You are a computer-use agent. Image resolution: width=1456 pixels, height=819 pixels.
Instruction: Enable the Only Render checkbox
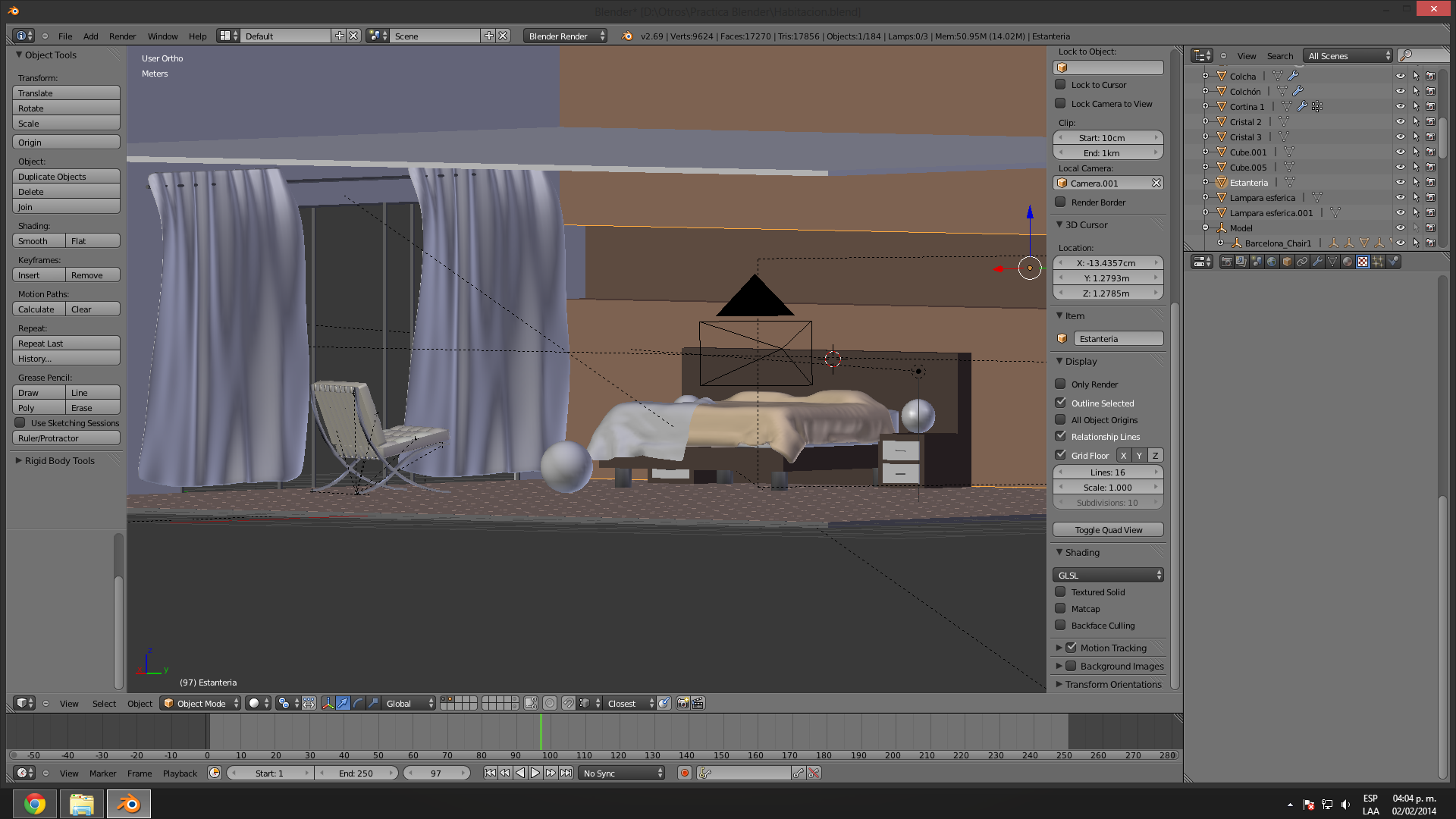point(1061,384)
